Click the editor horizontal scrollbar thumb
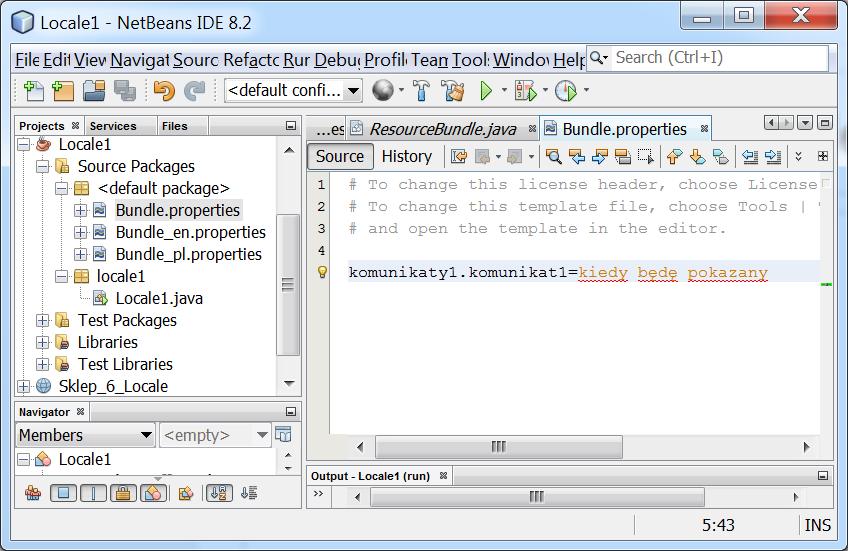The image size is (848, 551). click(499, 447)
